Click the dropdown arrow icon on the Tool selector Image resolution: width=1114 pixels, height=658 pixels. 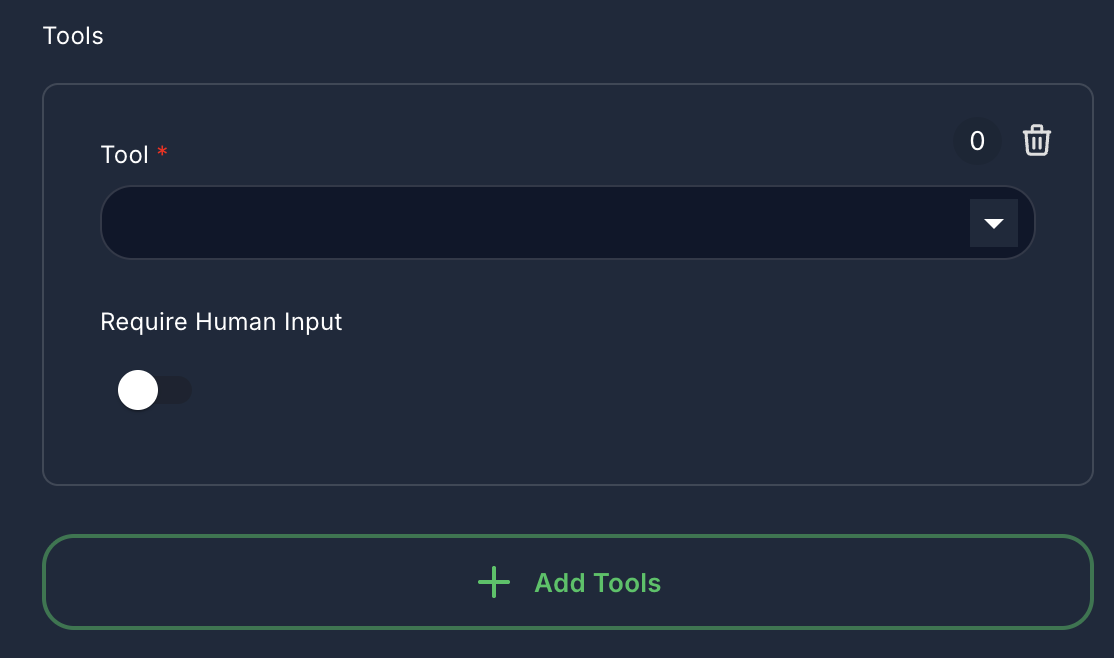point(994,222)
